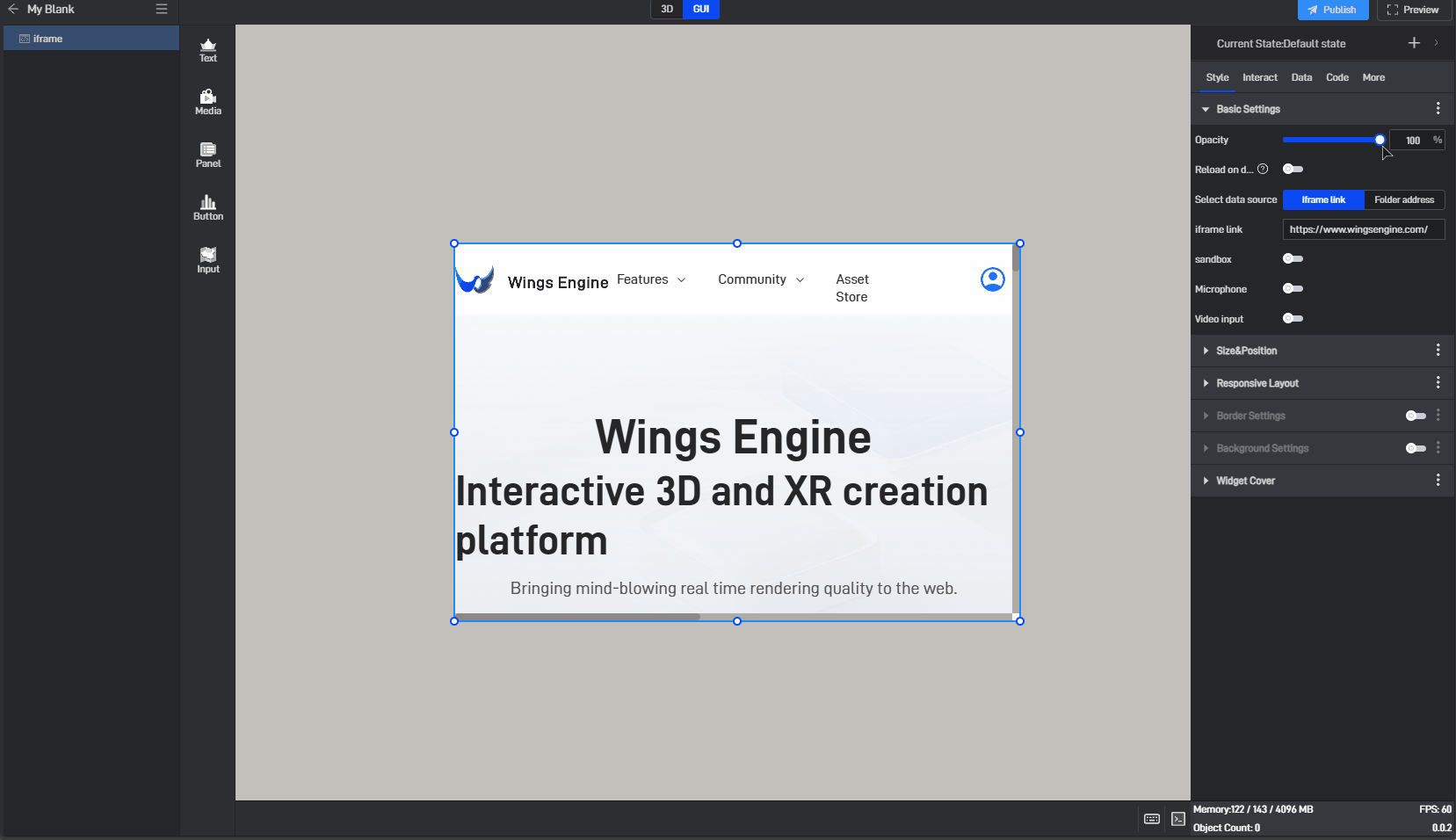Open the Interact tab

(1260, 77)
